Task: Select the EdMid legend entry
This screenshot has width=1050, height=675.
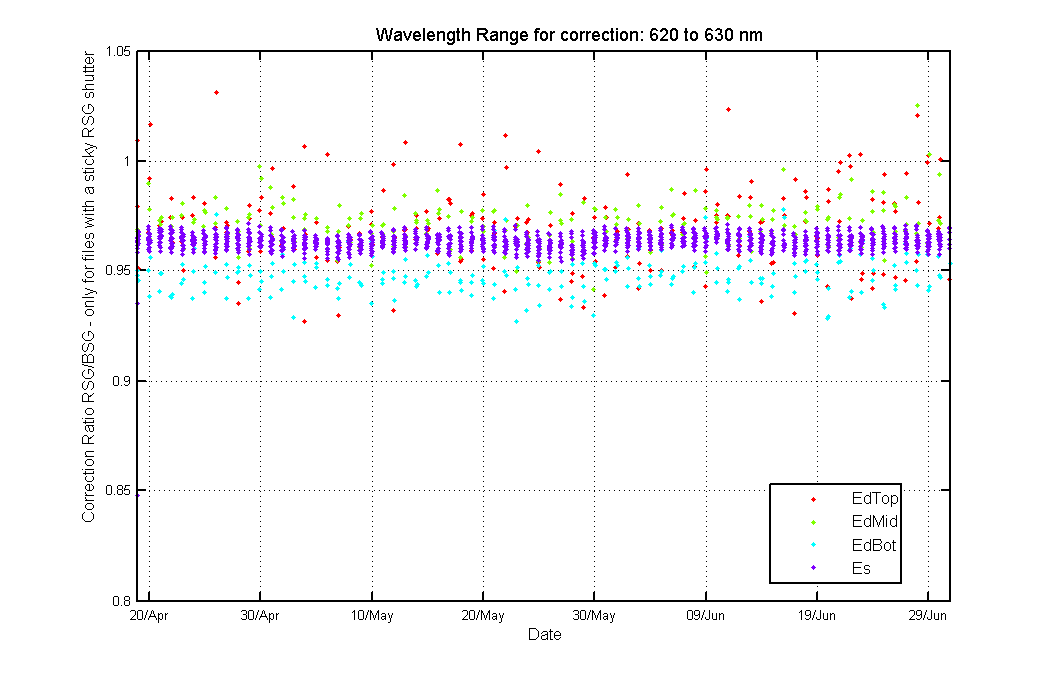Action: 875,522
